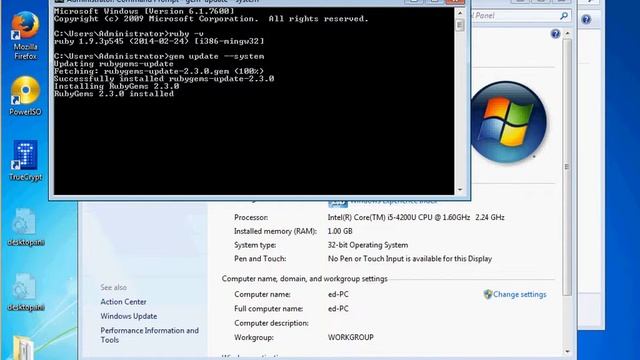Open the Action Center link
Viewport: 640px width, 360px height.
[123, 302]
